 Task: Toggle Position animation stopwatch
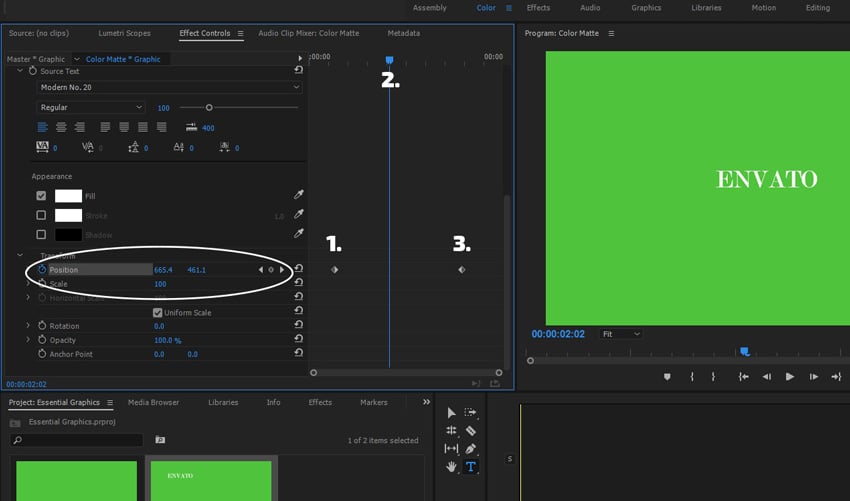pyautogui.click(x=42, y=270)
